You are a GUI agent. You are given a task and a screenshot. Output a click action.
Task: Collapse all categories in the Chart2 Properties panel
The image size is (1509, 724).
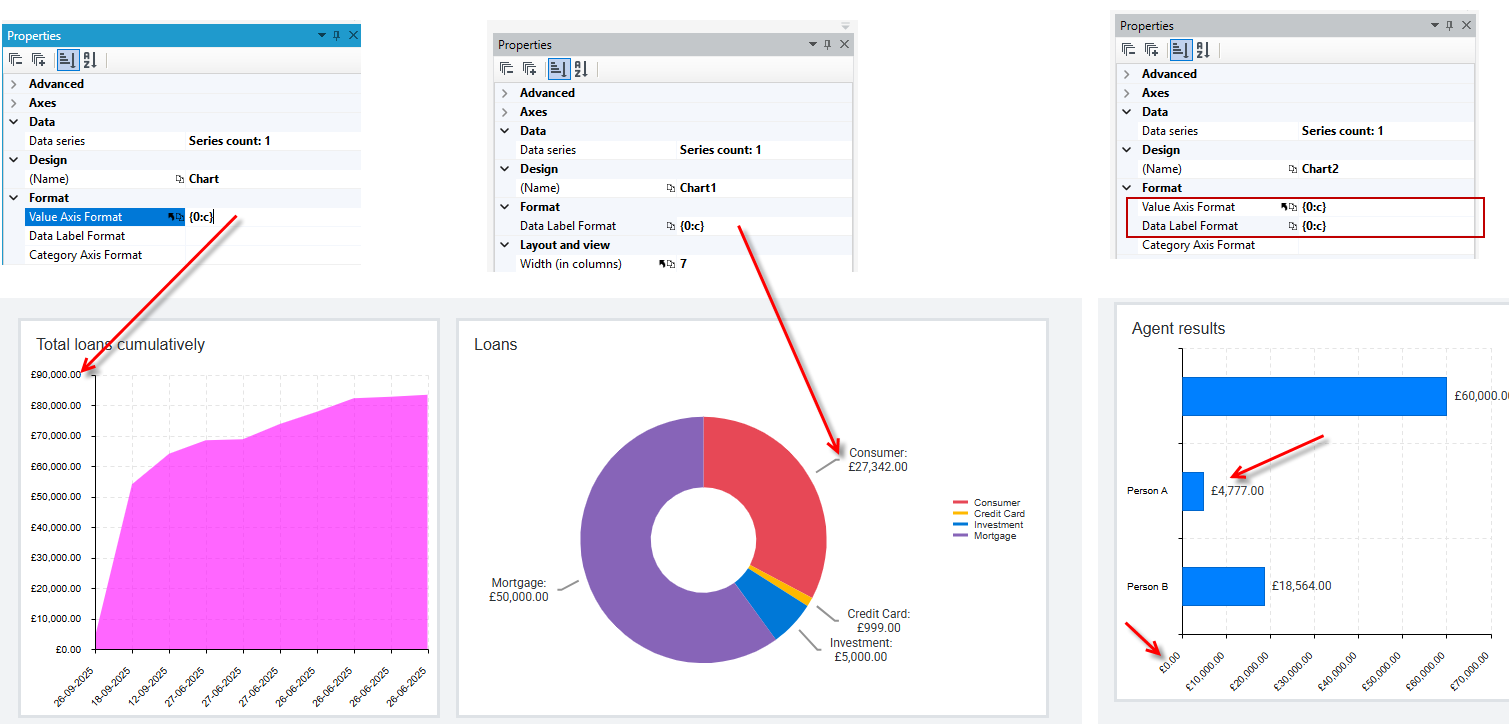(x=1128, y=50)
